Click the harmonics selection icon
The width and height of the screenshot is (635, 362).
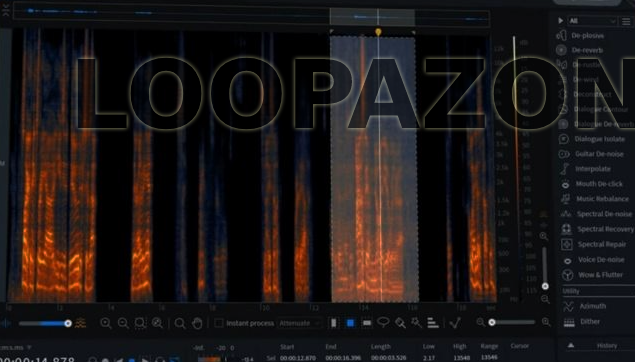[433, 323]
